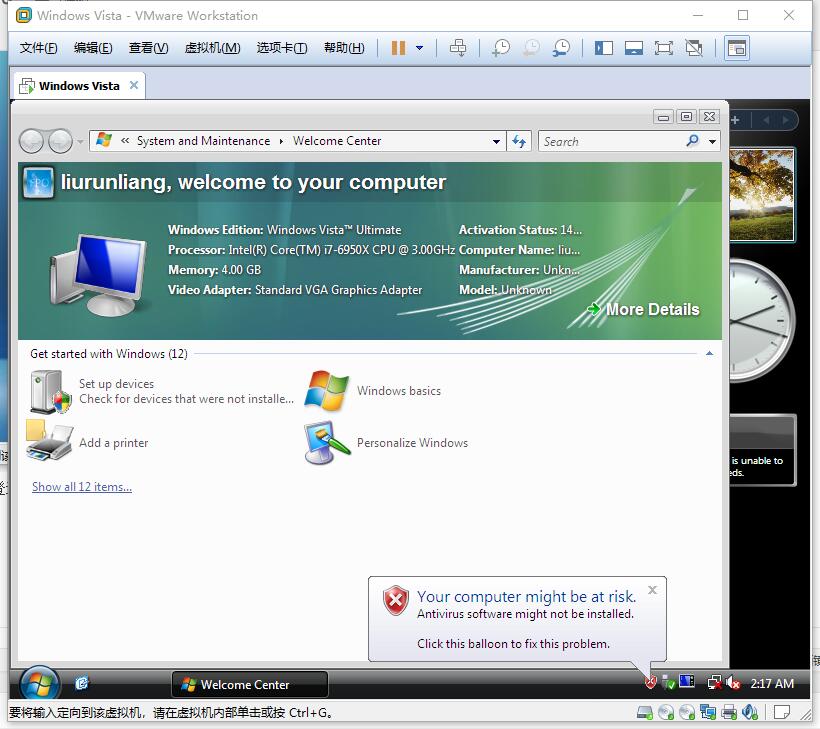
Task: Refresh the Welcome Center address bar
Action: pos(519,141)
